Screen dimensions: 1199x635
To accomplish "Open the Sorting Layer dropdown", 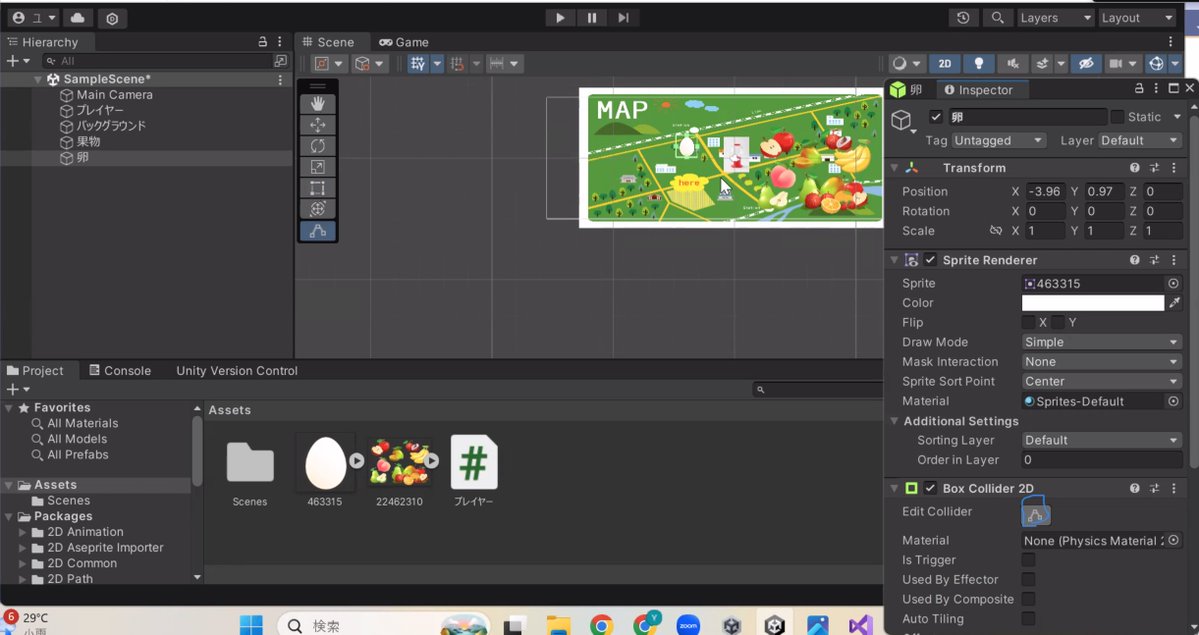I will coord(1102,440).
